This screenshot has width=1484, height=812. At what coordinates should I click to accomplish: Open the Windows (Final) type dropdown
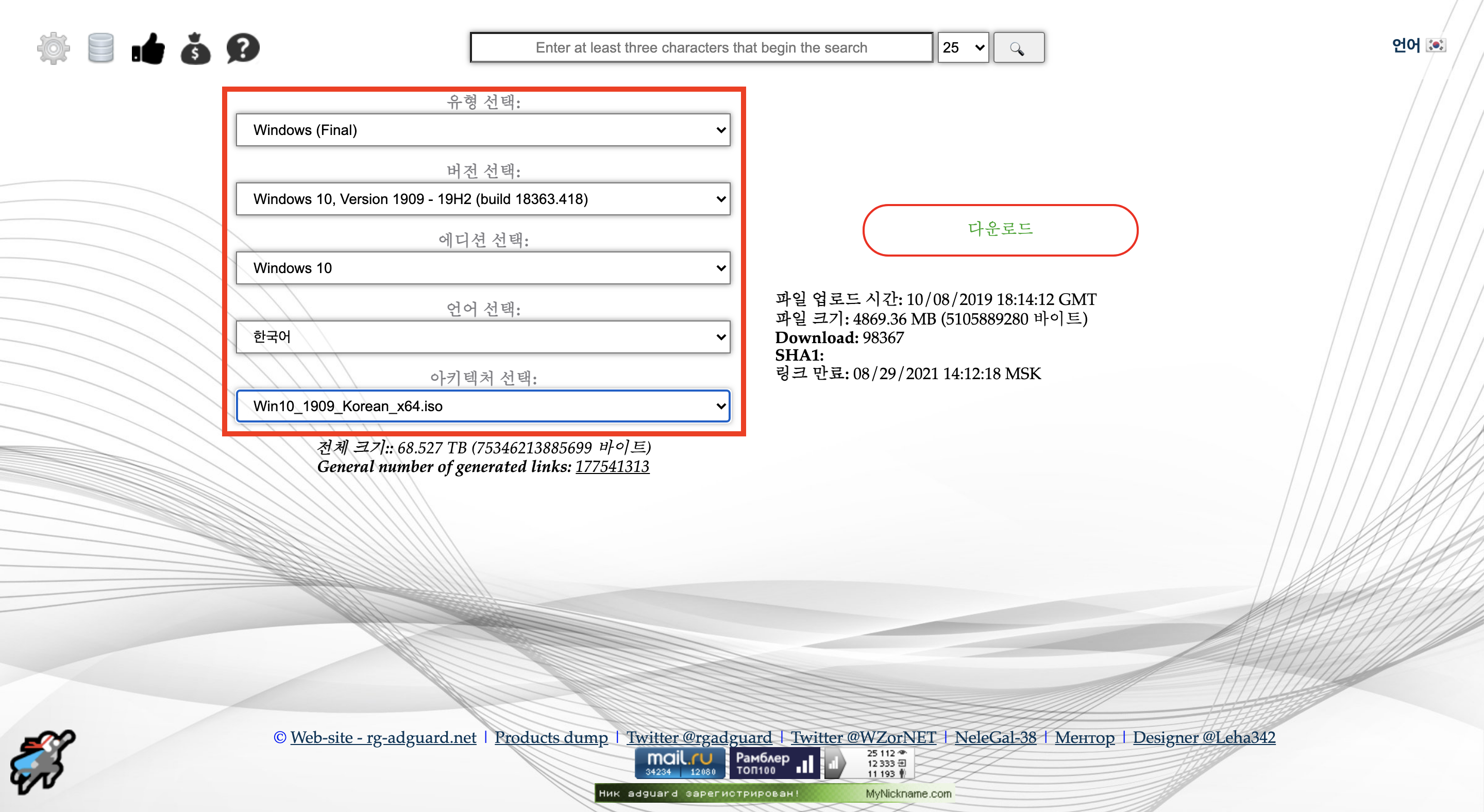[x=483, y=130]
